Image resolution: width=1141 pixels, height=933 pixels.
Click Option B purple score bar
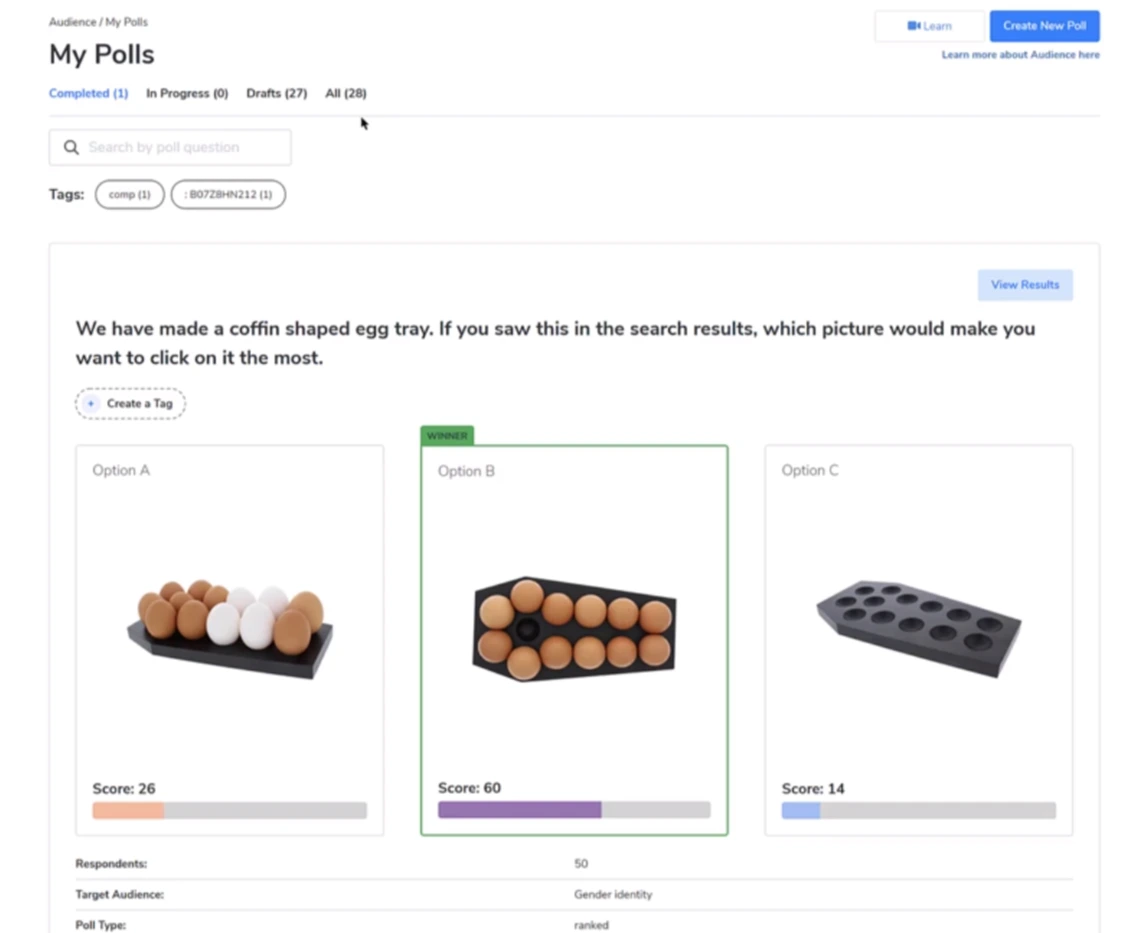520,810
